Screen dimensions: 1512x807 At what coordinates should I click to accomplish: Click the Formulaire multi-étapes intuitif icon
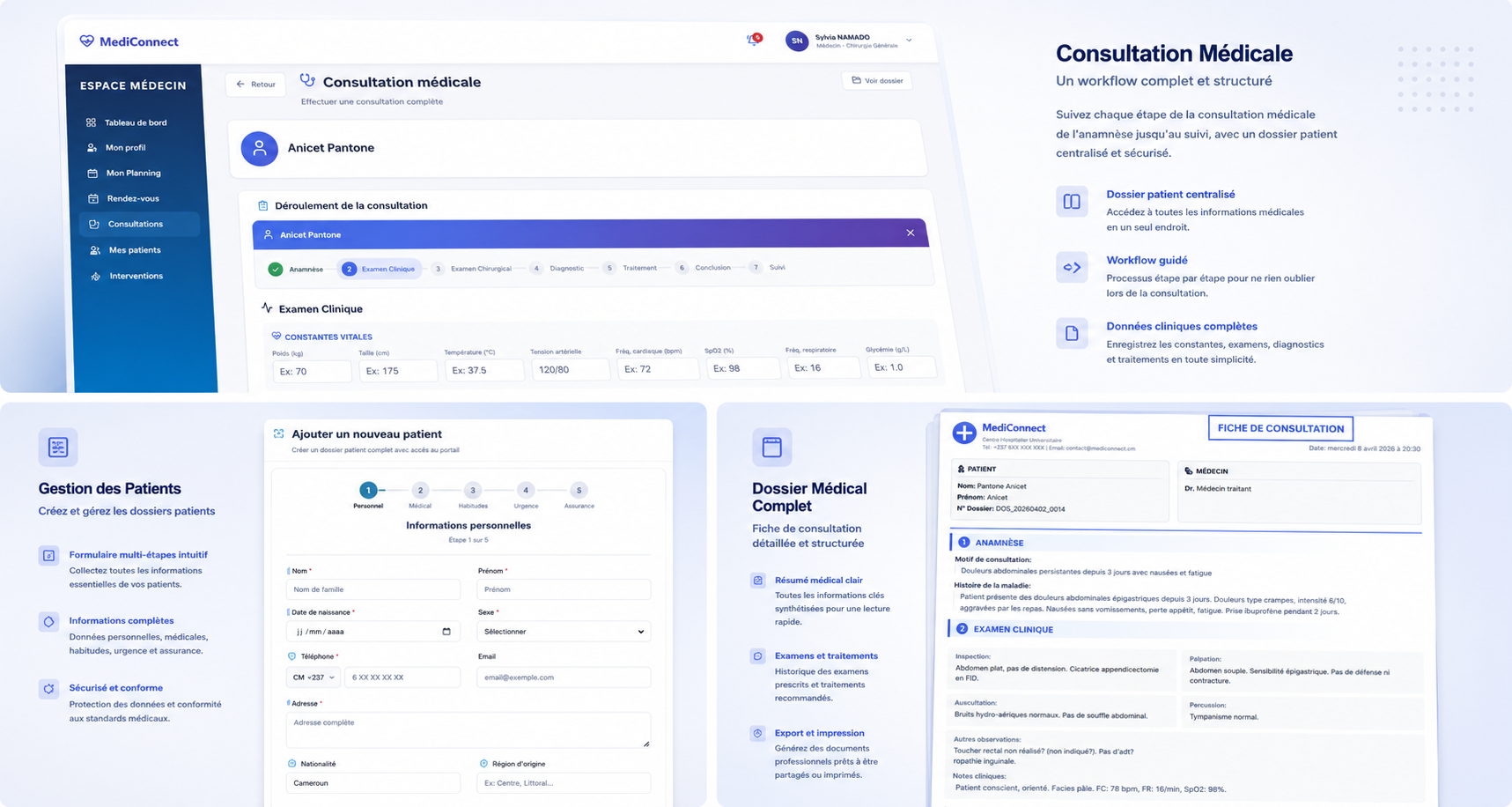pyautogui.click(x=48, y=556)
